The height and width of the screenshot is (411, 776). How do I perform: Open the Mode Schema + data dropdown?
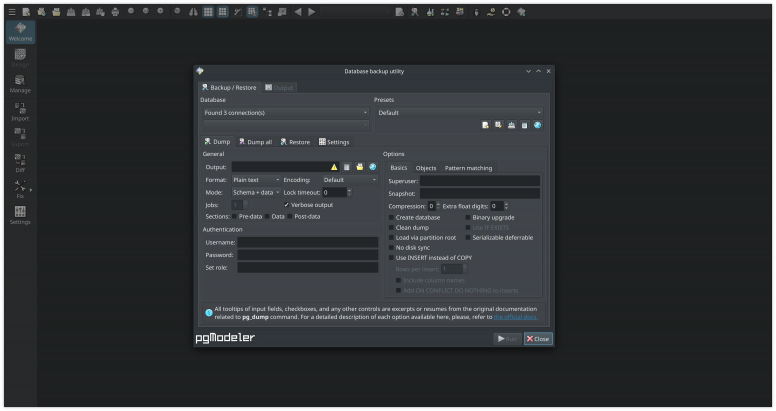256,192
